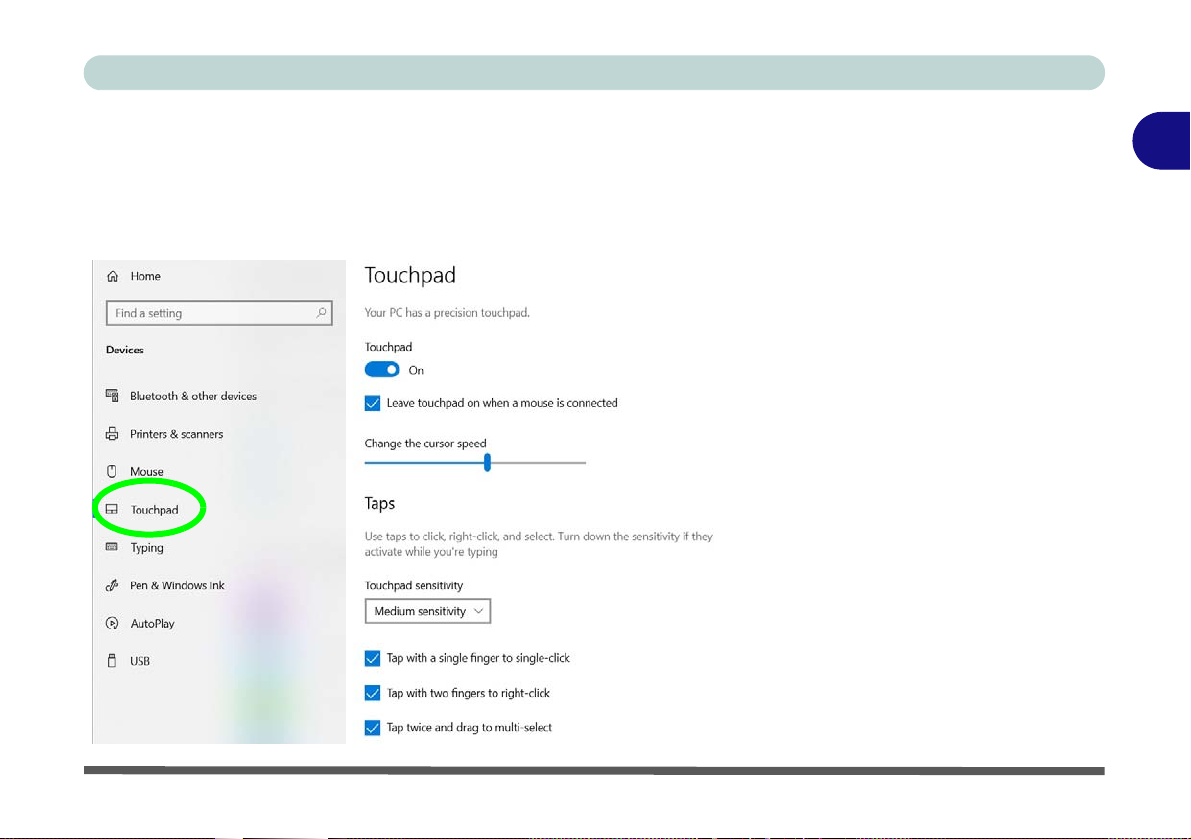Open Printers & scanners settings
The image size is (1191, 839).
pyautogui.click(x=176, y=434)
